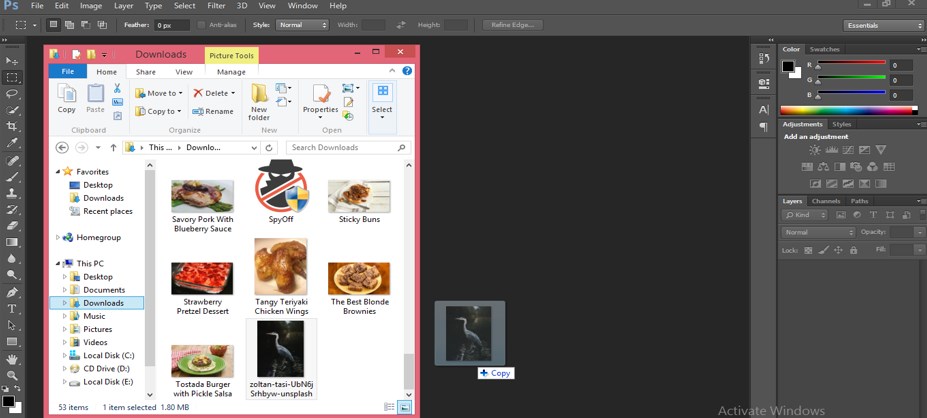This screenshot has height=418, width=927.
Task: Click the Explorer Help question mark icon
Action: click(407, 70)
